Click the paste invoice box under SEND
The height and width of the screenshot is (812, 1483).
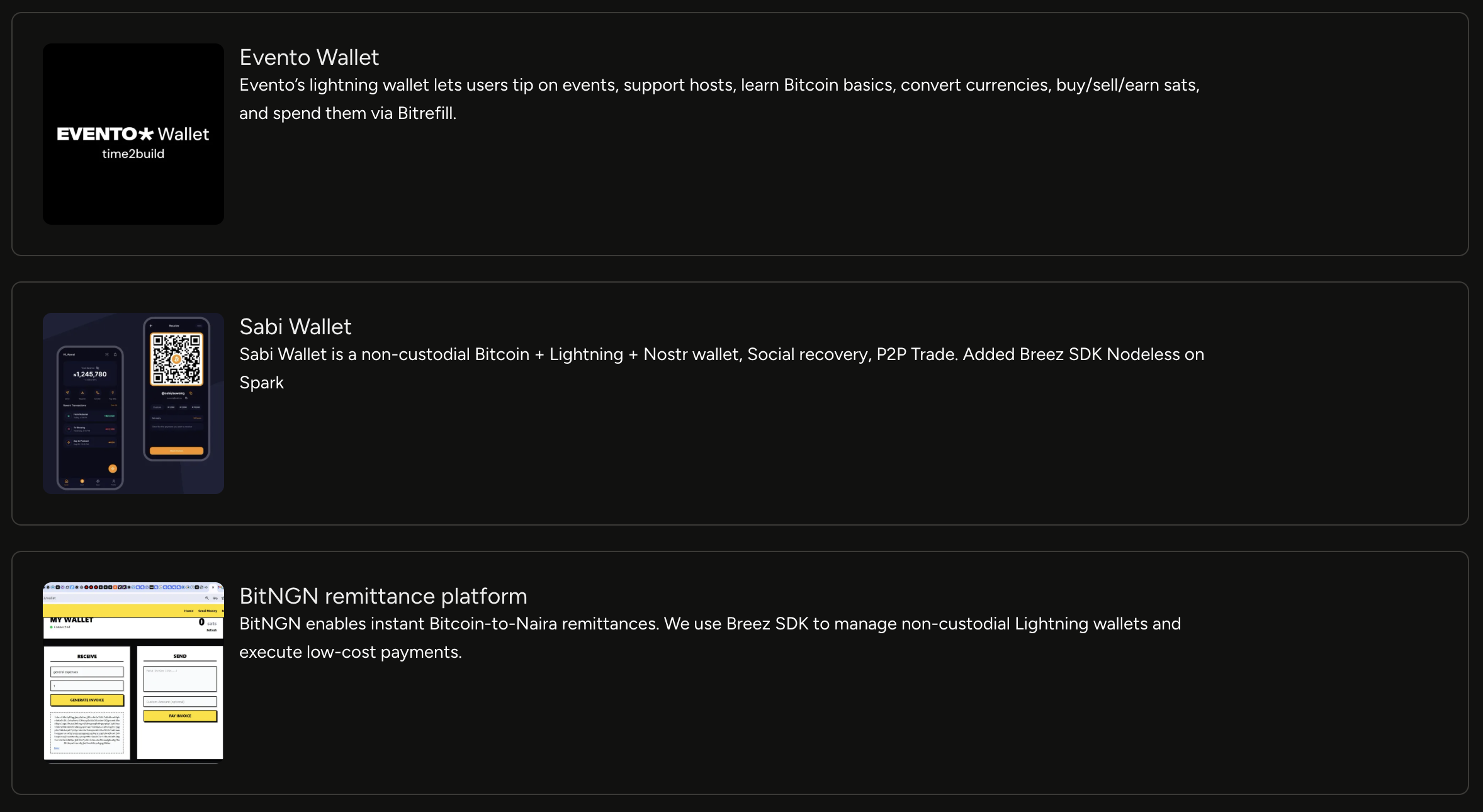(180, 679)
